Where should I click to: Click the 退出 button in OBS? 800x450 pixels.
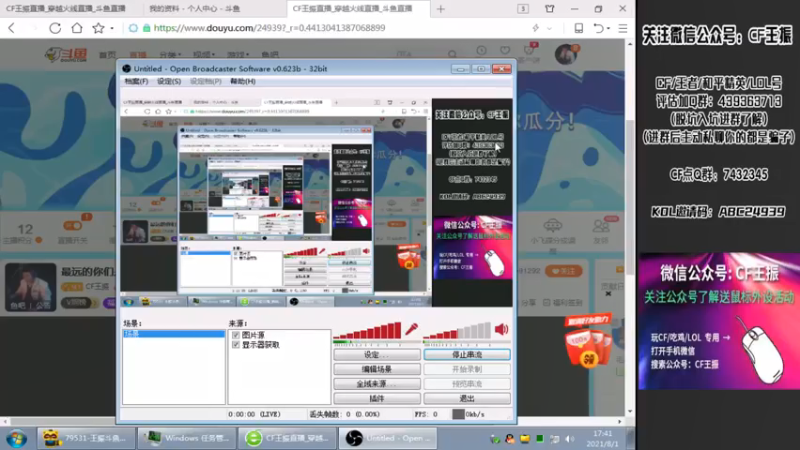(x=467, y=398)
